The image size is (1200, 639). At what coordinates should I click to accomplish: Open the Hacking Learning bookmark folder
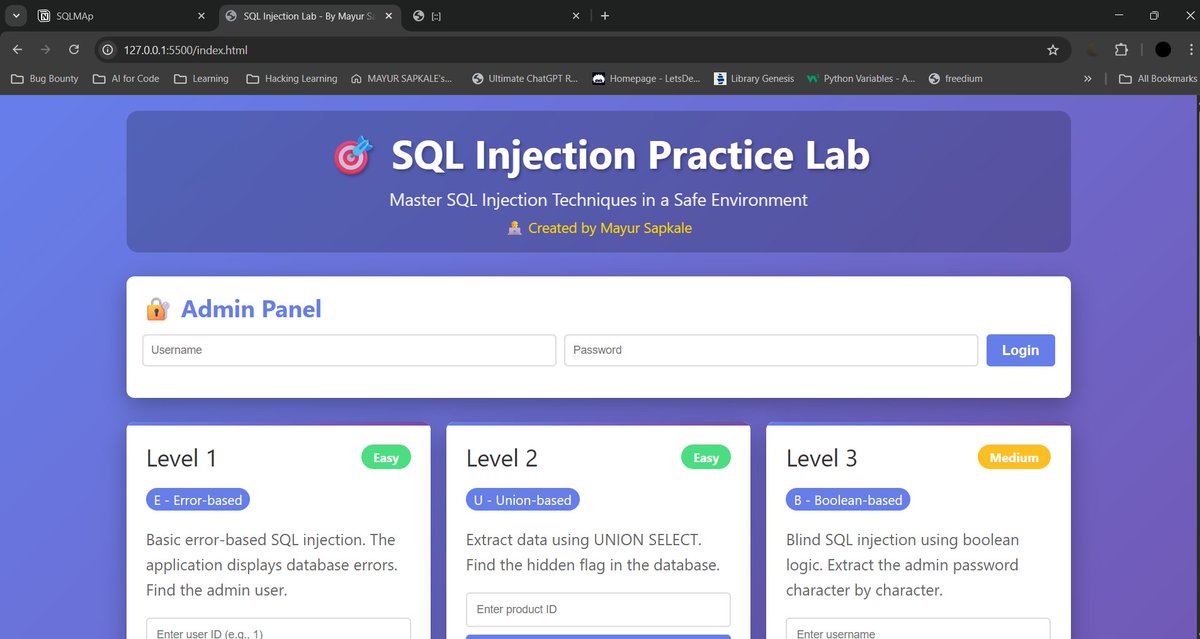tap(292, 78)
